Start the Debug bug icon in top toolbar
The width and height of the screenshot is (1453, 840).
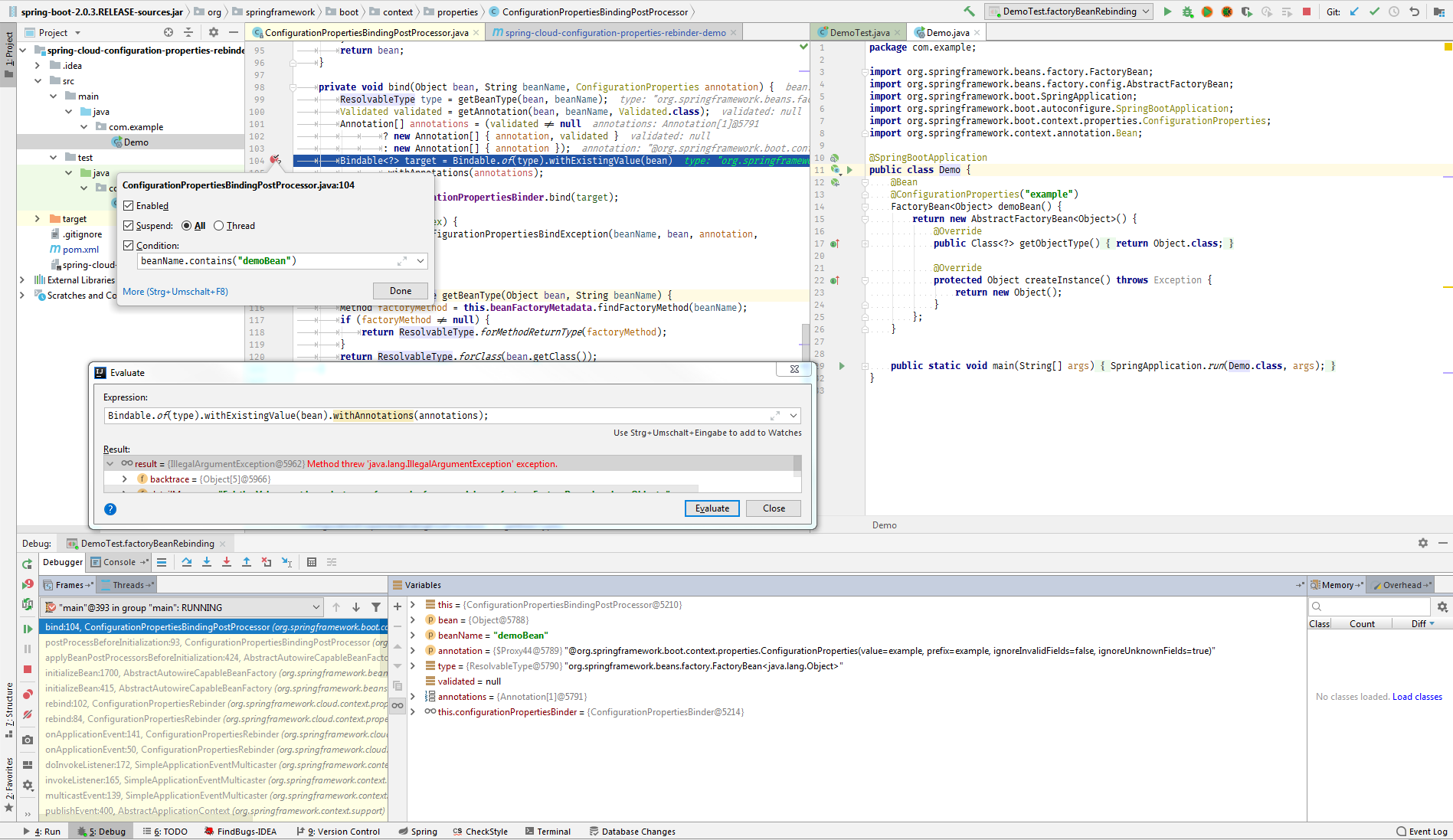point(1186,11)
